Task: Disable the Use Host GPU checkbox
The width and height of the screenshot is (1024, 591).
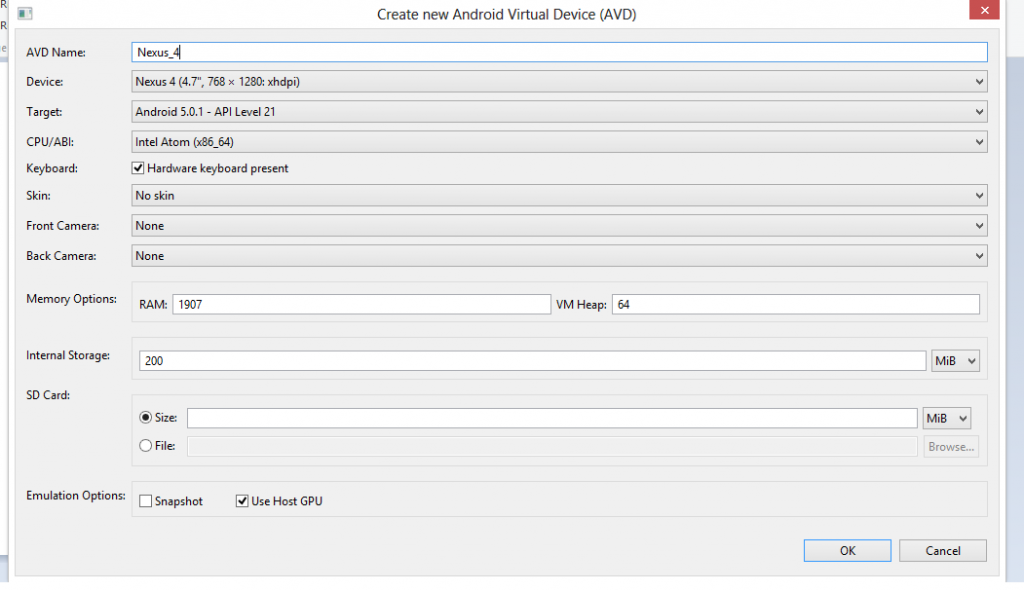Action: coord(242,501)
